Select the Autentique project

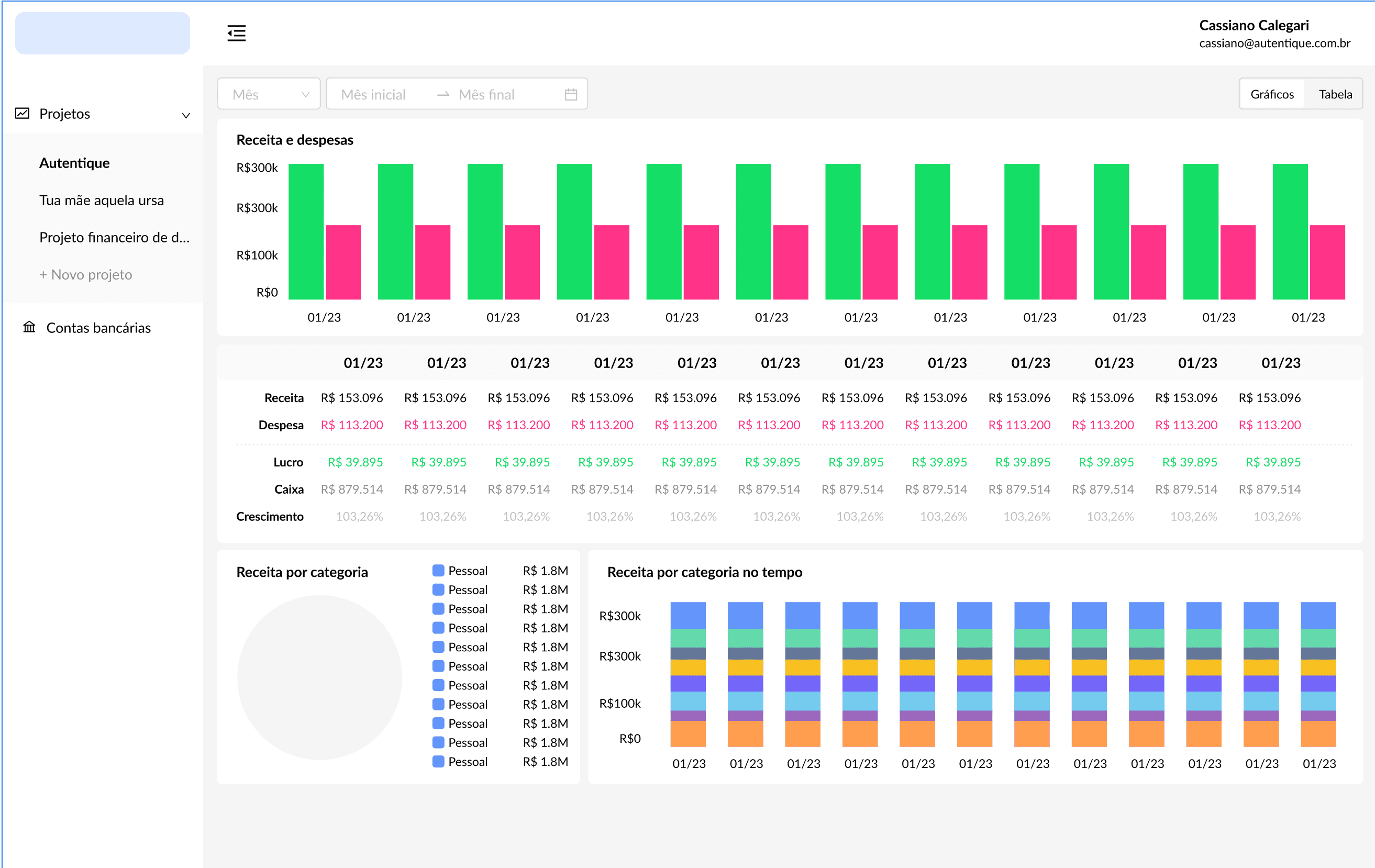(x=74, y=163)
